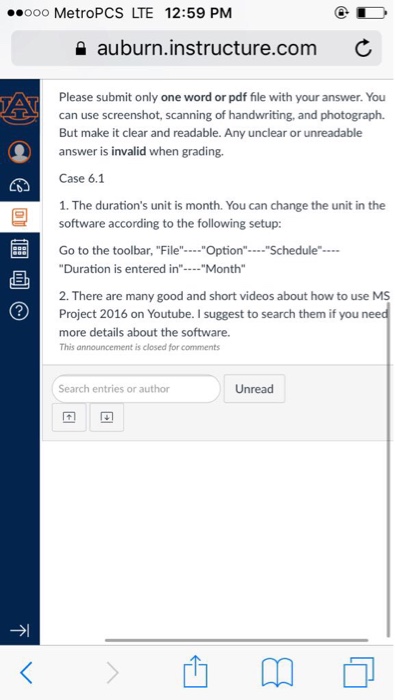Open the Safari bookmarks book icon
The width and height of the screenshot is (395, 700).
pyautogui.click(x=277, y=672)
